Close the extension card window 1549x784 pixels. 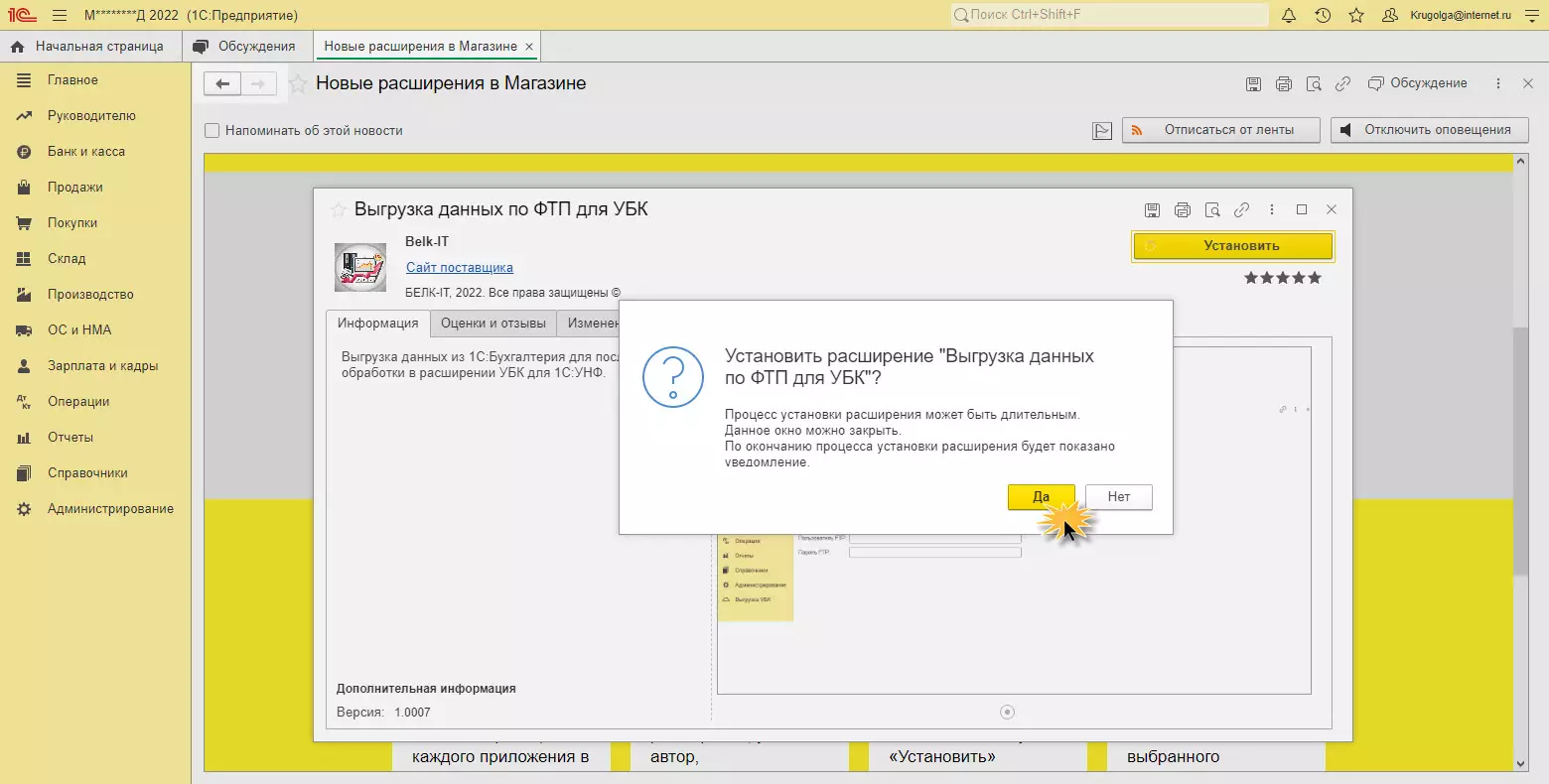coord(1332,209)
